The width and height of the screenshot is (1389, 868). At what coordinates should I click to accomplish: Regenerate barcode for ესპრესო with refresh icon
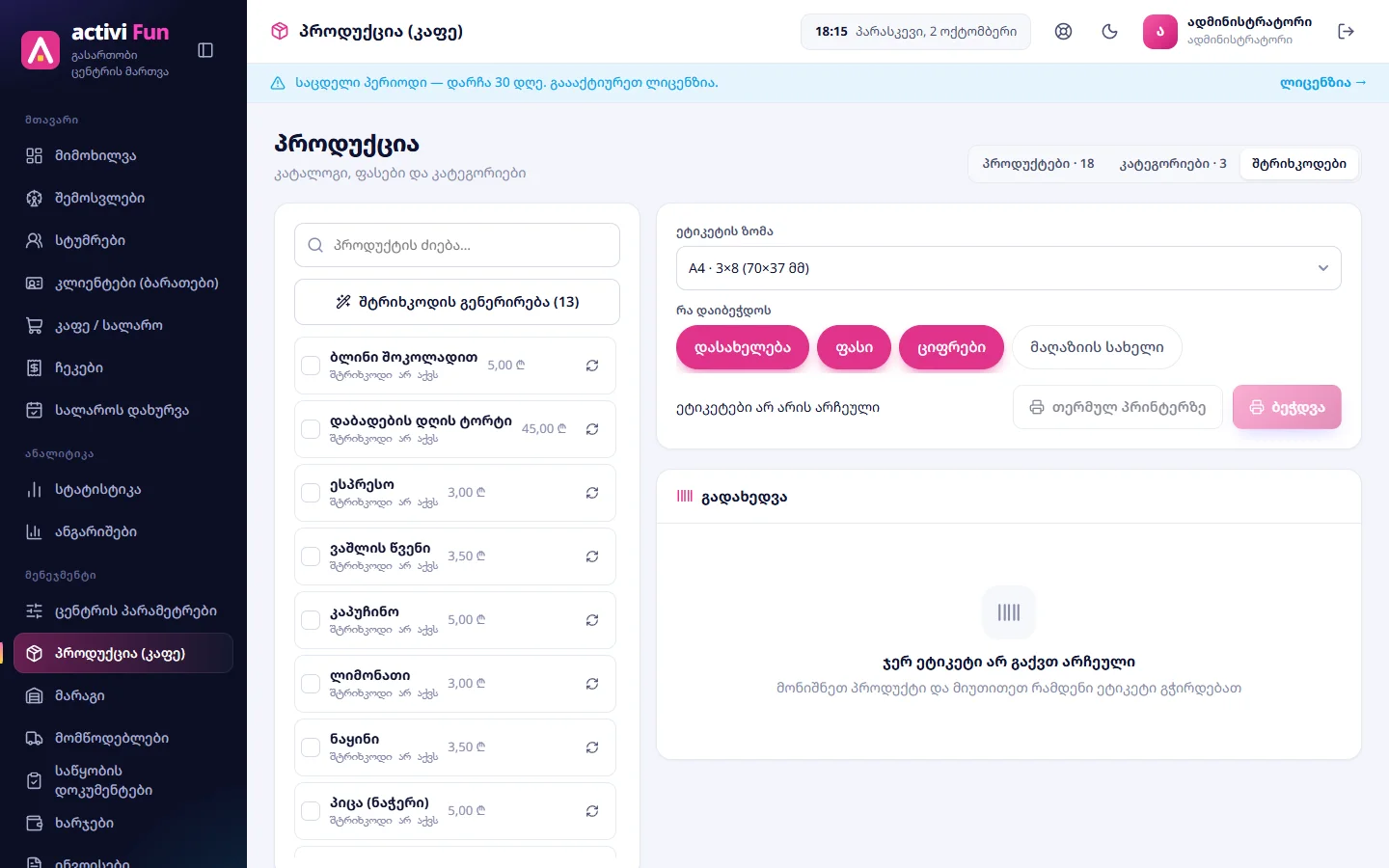point(592,493)
